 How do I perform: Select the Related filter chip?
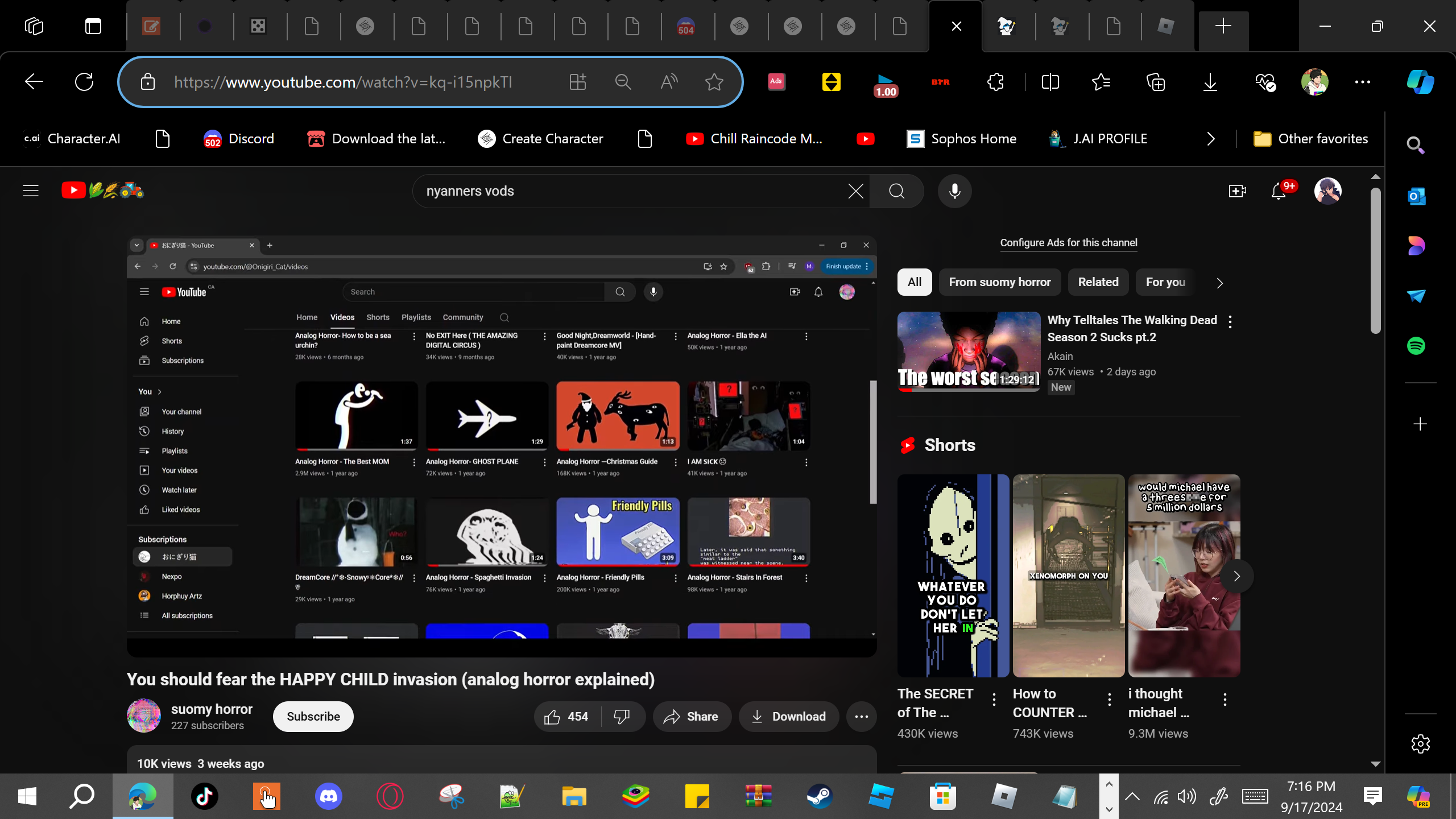(x=1098, y=282)
